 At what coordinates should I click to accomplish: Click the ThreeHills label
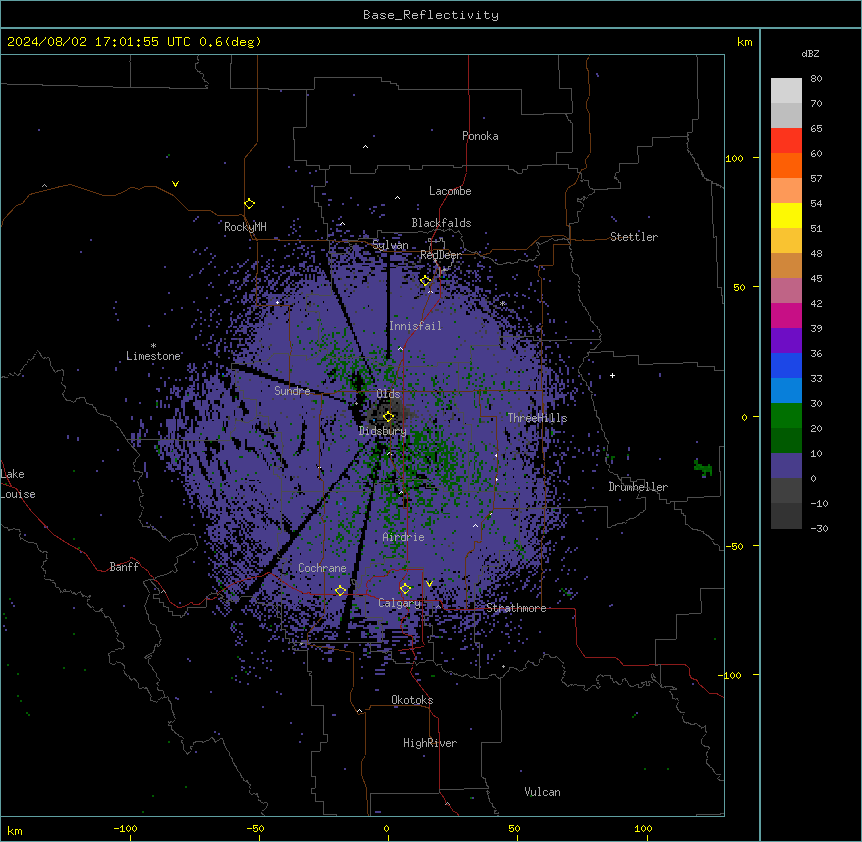pos(537,418)
